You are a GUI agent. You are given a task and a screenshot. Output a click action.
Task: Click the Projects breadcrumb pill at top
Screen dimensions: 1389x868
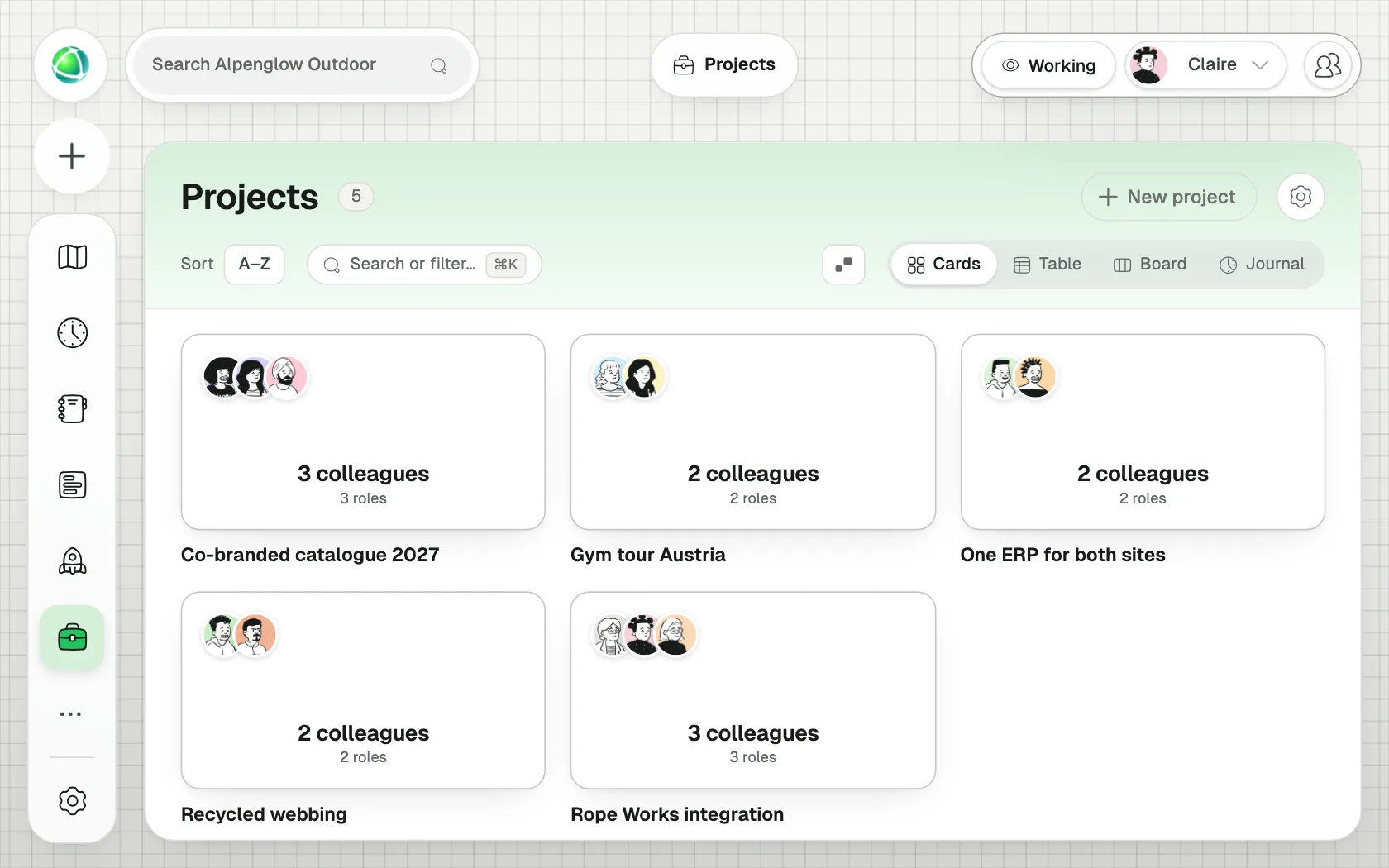click(724, 65)
